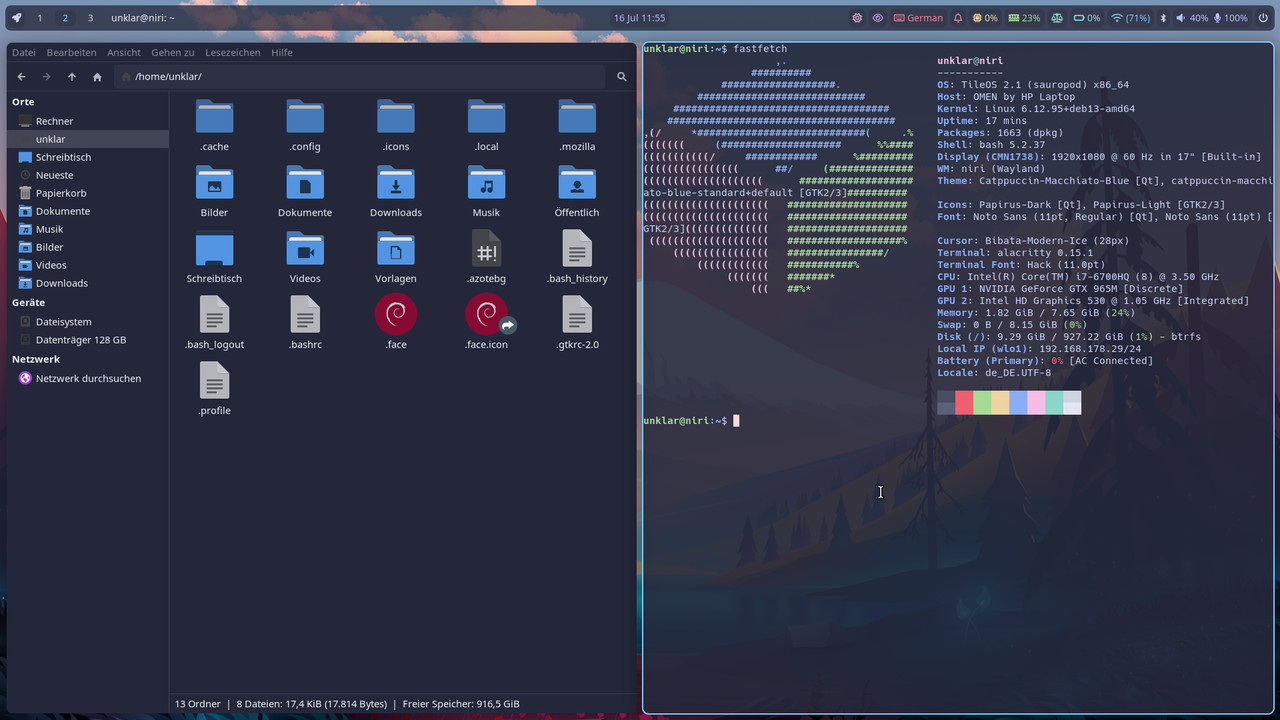Click the search magnifier in file manager
Viewport: 1280px width, 720px height.
(622, 77)
